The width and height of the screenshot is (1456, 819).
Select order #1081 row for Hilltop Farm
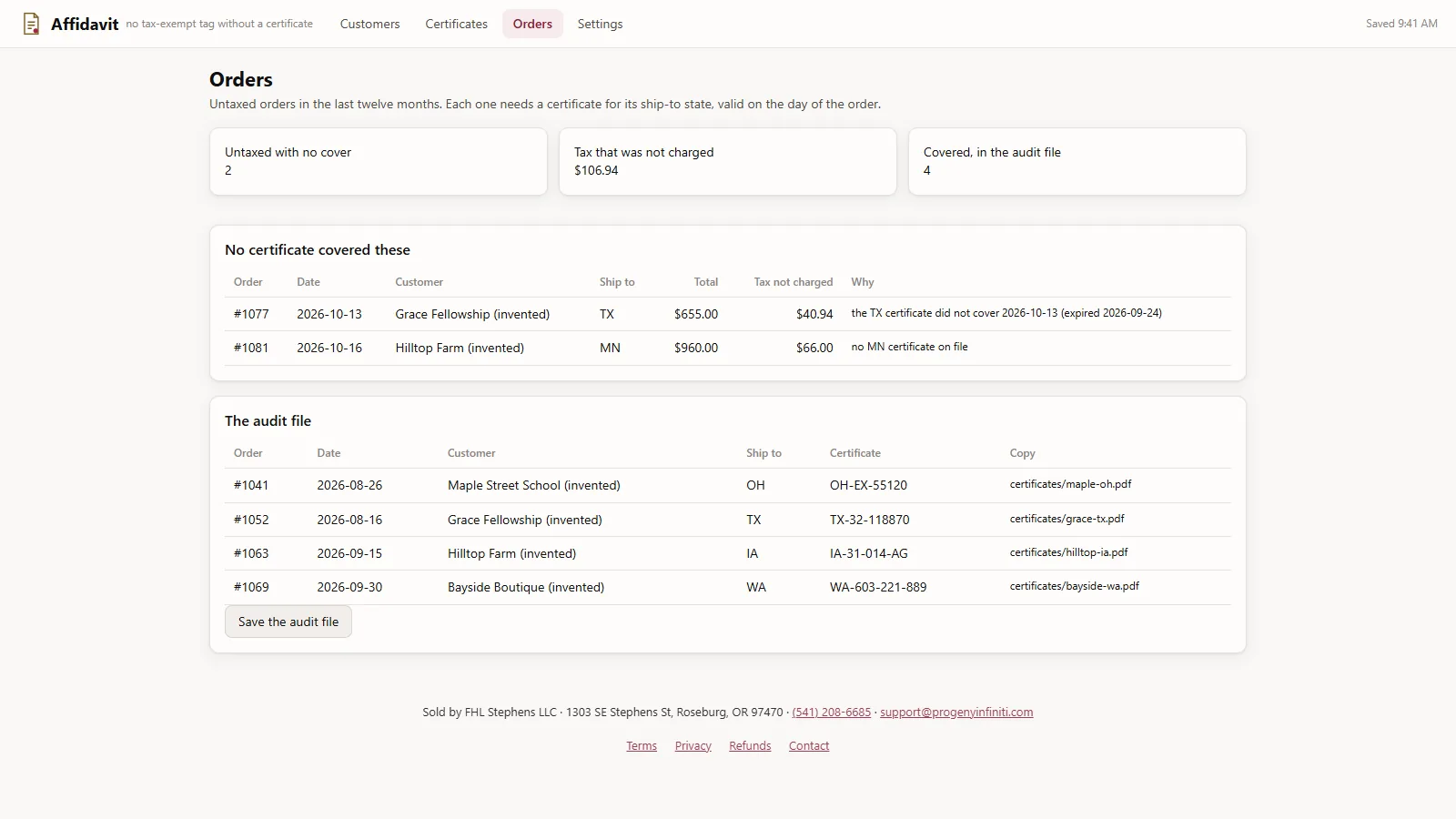(x=728, y=349)
